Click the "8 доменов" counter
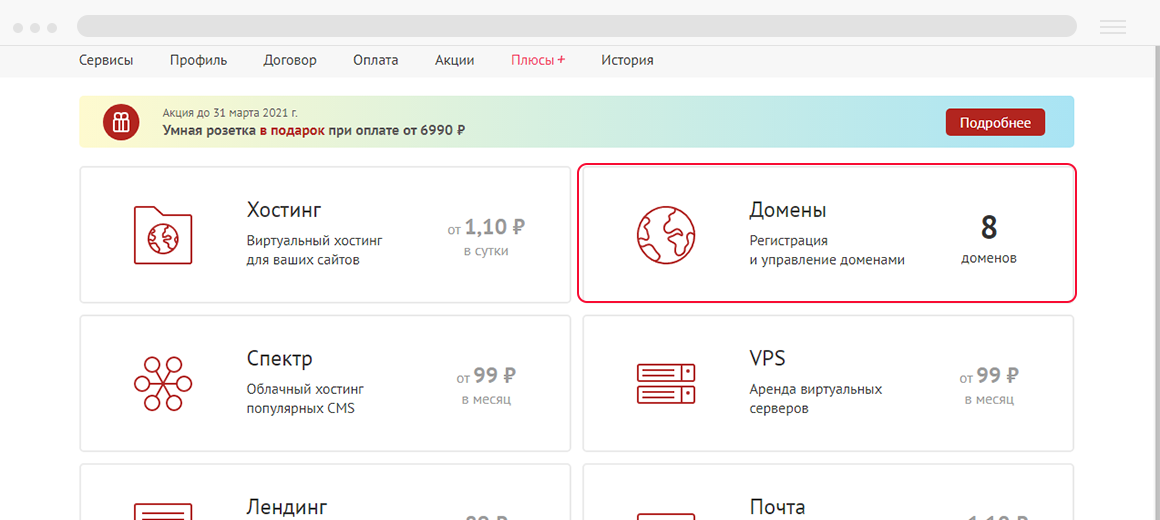Viewport: 1160px width, 520px height. 989,239
